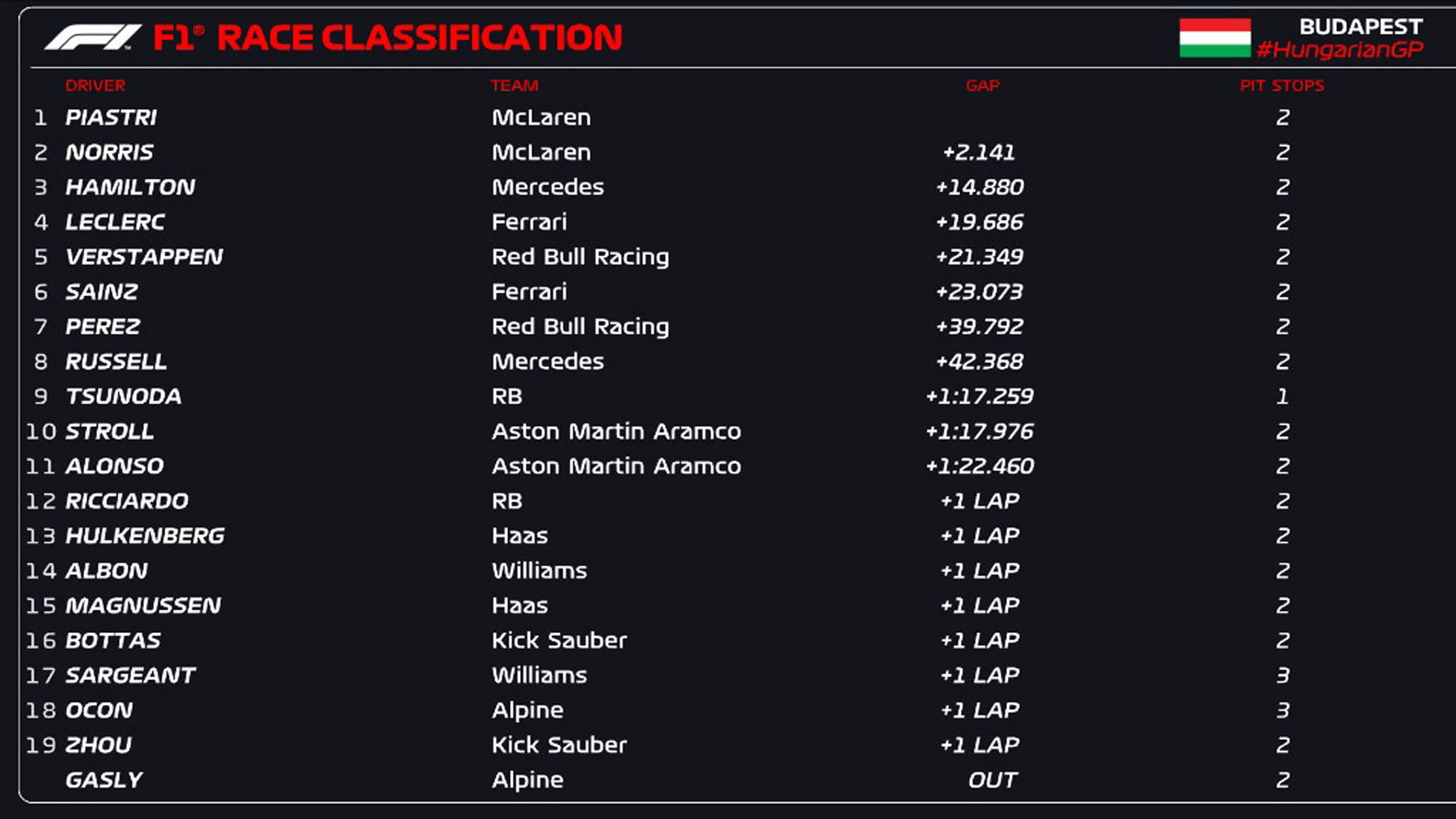Click the Hungarian flag icon

coord(1214,37)
